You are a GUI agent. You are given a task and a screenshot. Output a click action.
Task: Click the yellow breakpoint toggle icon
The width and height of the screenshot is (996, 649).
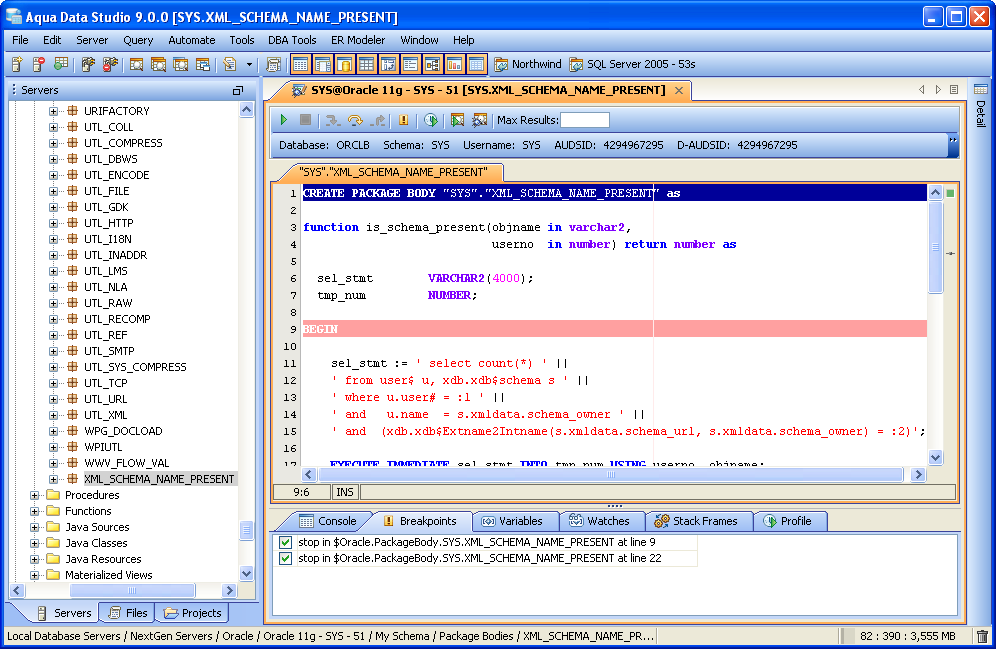[x=404, y=120]
